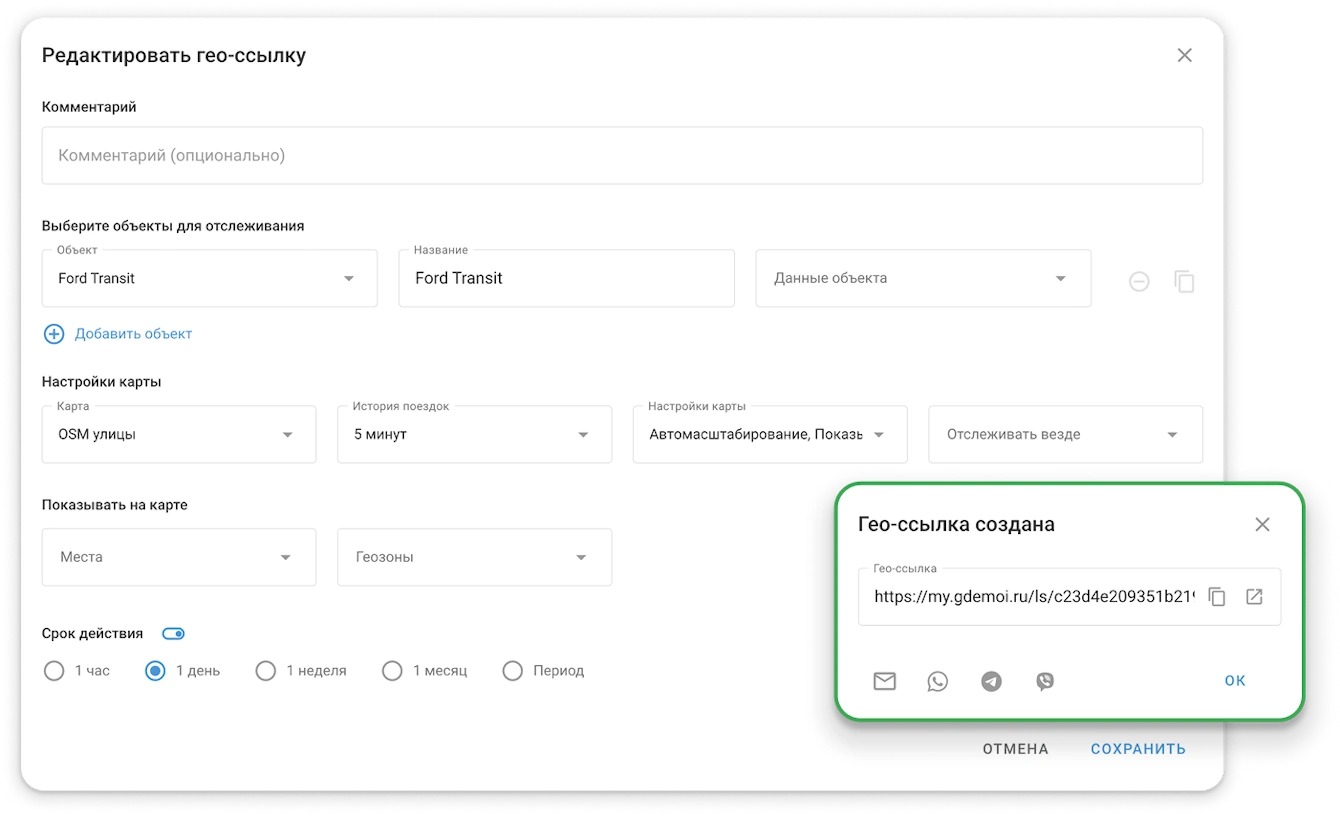The image size is (1340, 816).
Task: Click the СОХРАНИТЬ button
Action: coord(1138,749)
